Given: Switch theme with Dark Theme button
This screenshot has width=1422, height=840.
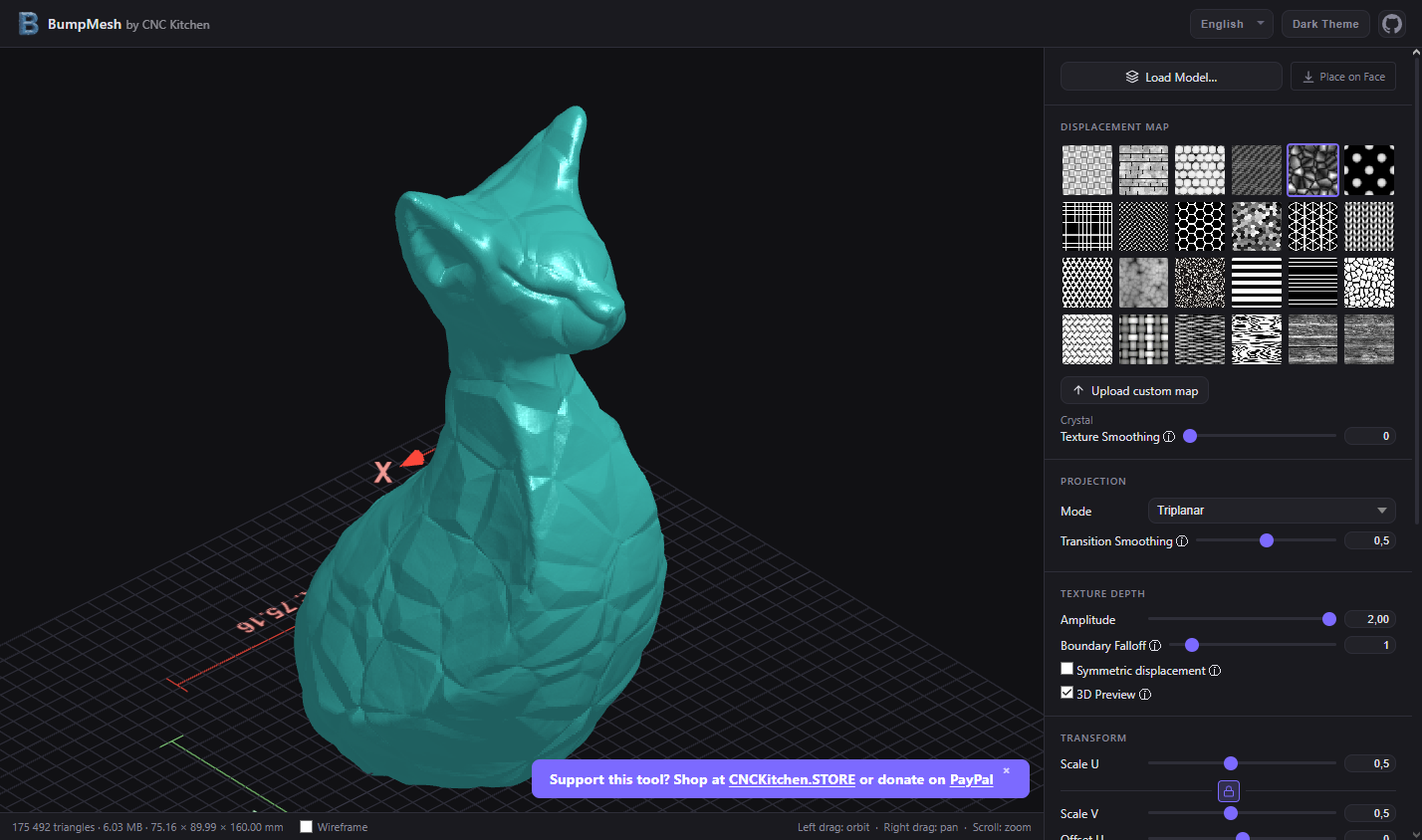Looking at the screenshot, I should 1324,24.
